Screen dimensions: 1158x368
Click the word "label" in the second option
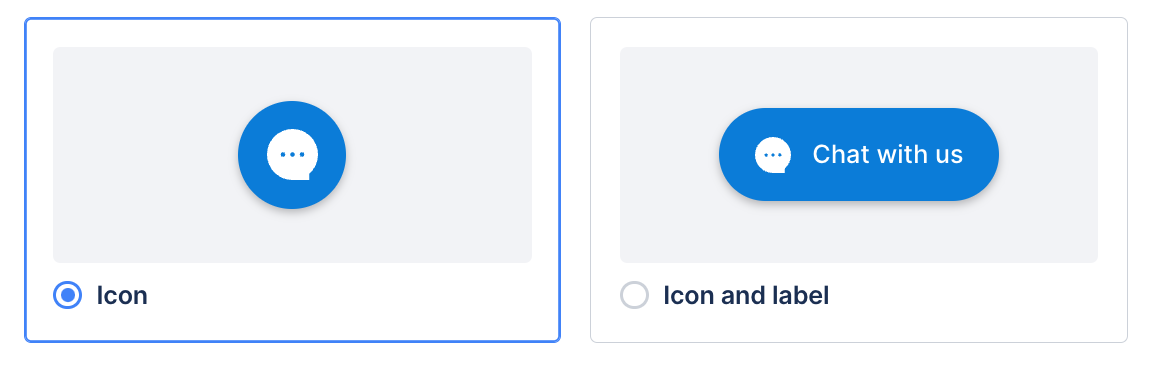click(802, 296)
